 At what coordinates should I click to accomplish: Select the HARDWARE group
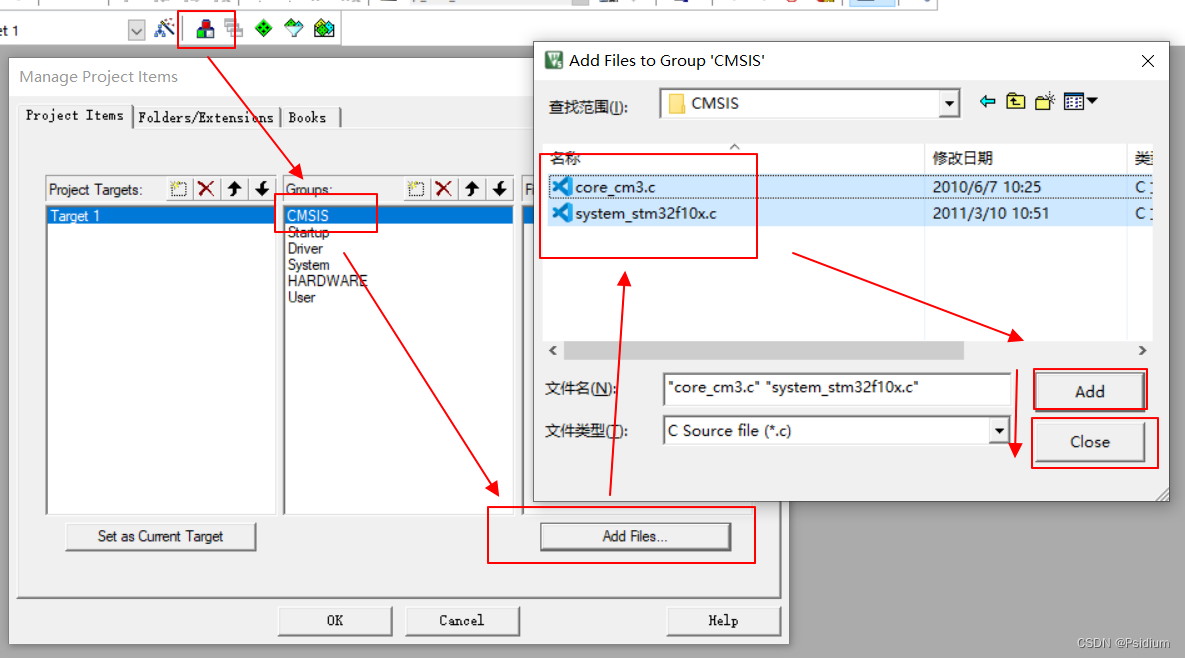327,281
